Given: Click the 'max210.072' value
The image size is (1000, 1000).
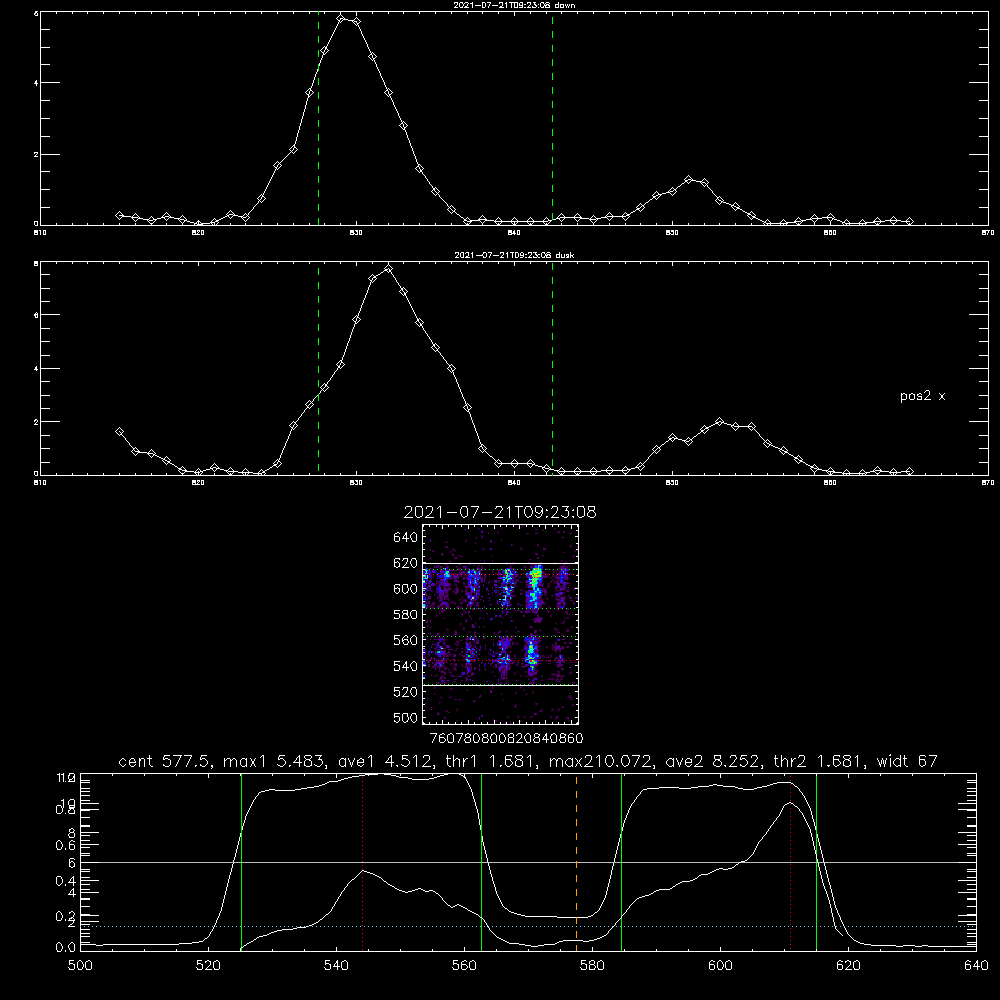Looking at the screenshot, I should click(600, 761).
